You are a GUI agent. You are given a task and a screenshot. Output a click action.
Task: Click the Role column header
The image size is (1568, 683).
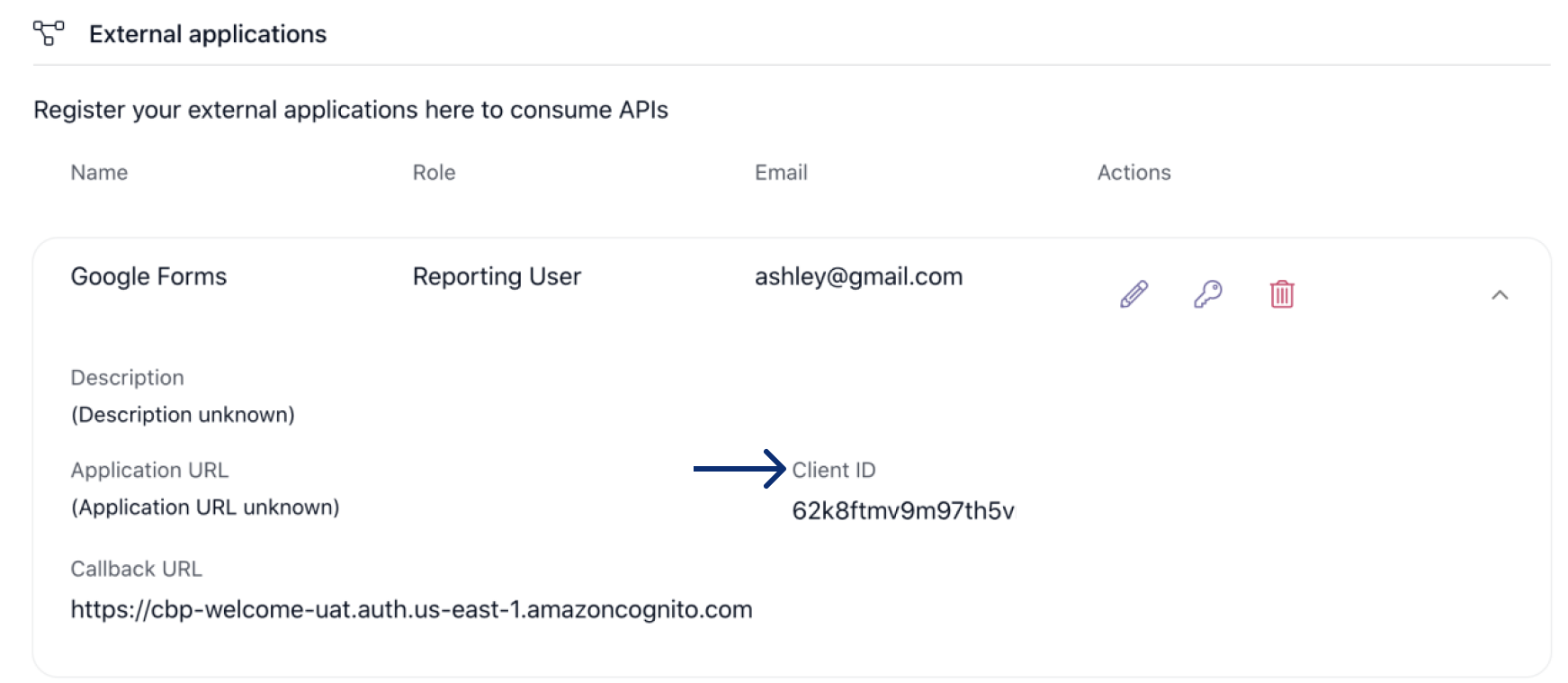click(434, 173)
